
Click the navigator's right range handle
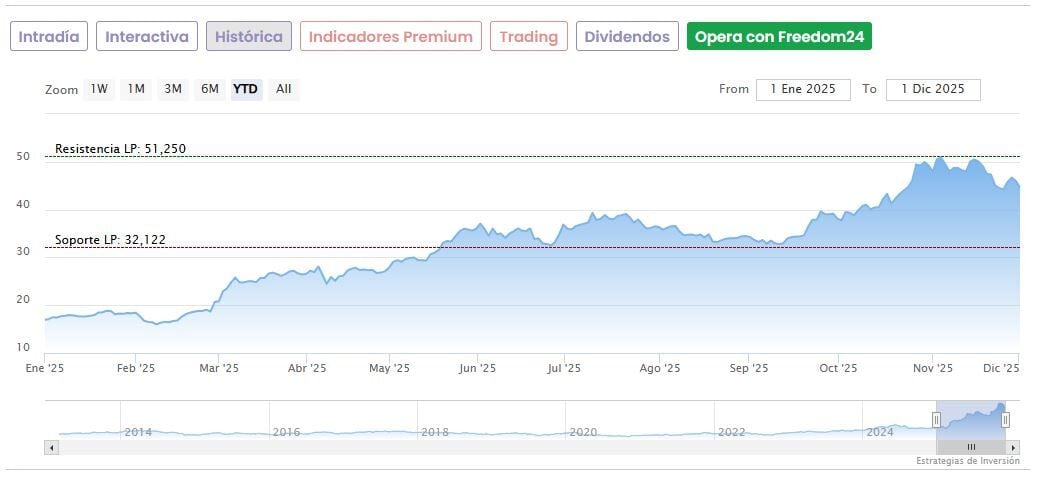click(x=1005, y=419)
